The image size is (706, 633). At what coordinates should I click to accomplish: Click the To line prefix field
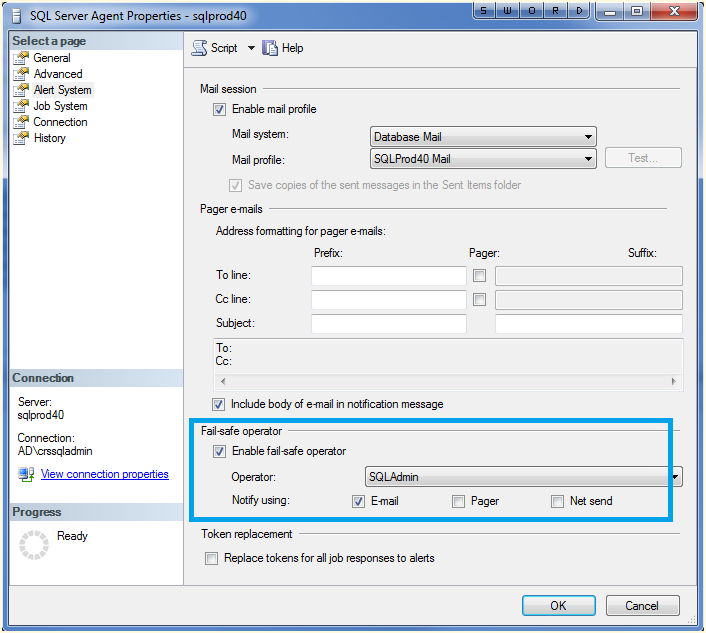coord(388,276)
